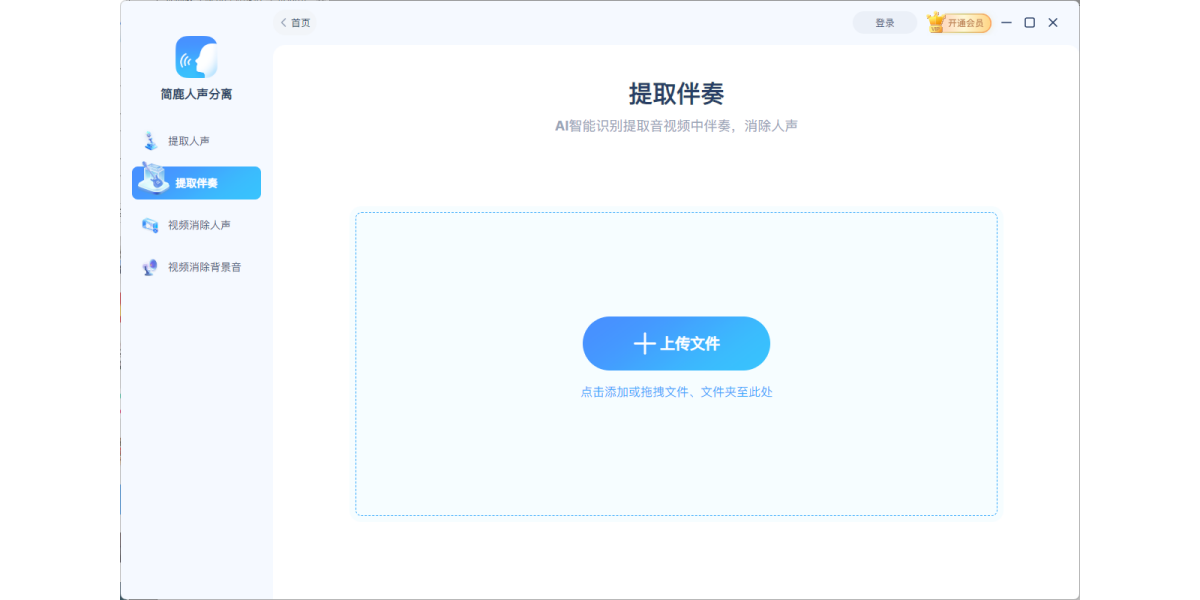The width and height of the screenshot is (1200, 600).
Task: Click the crown icon beside 开通会员
Action: pyautogui.click(x=936, y=21)
